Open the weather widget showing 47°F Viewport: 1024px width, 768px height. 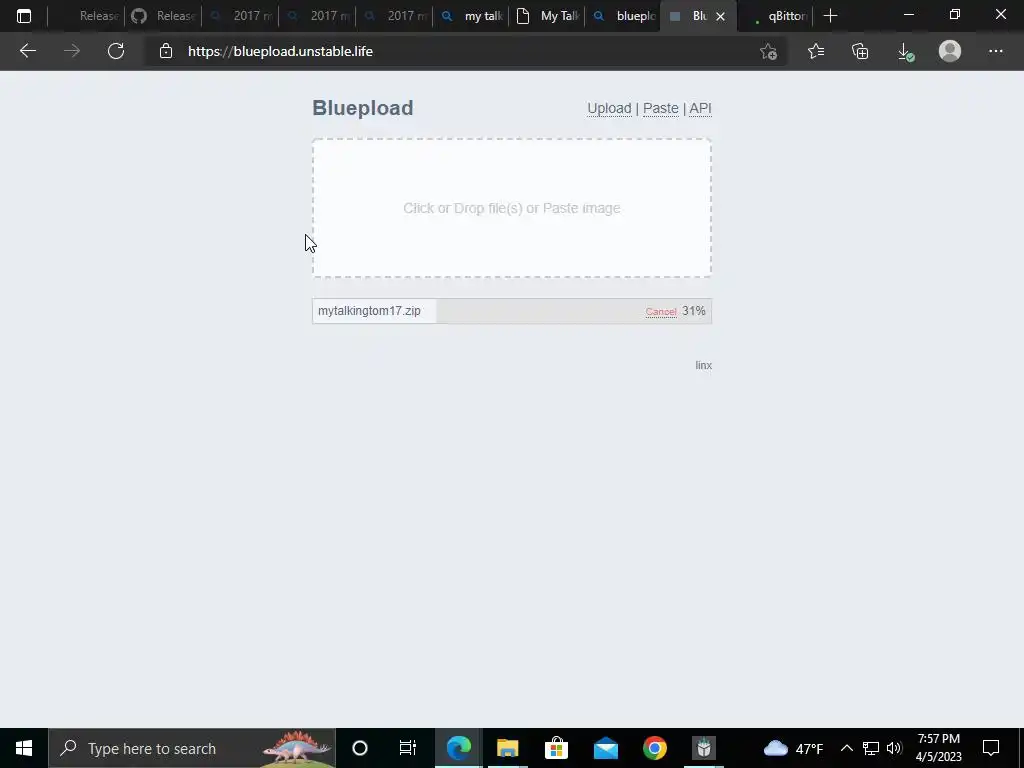(793, 748)
